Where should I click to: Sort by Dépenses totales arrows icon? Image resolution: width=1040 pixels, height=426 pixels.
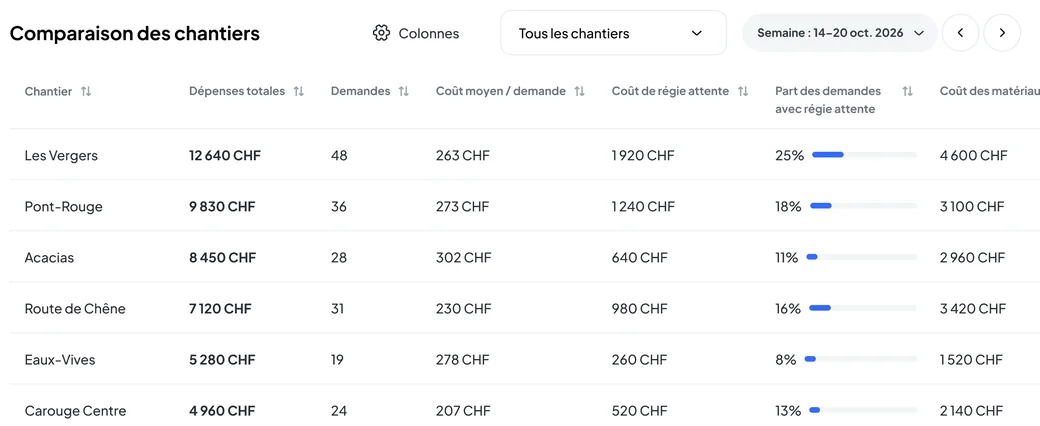coord(298,92)
